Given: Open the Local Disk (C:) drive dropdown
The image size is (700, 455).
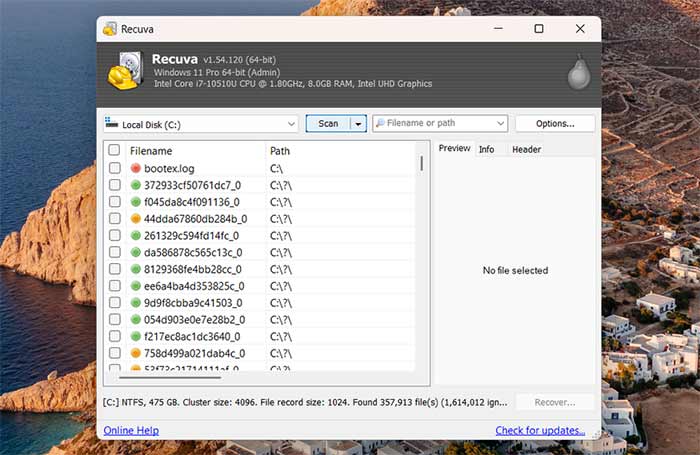Looking at the screenshot, I should pos(291,124).
